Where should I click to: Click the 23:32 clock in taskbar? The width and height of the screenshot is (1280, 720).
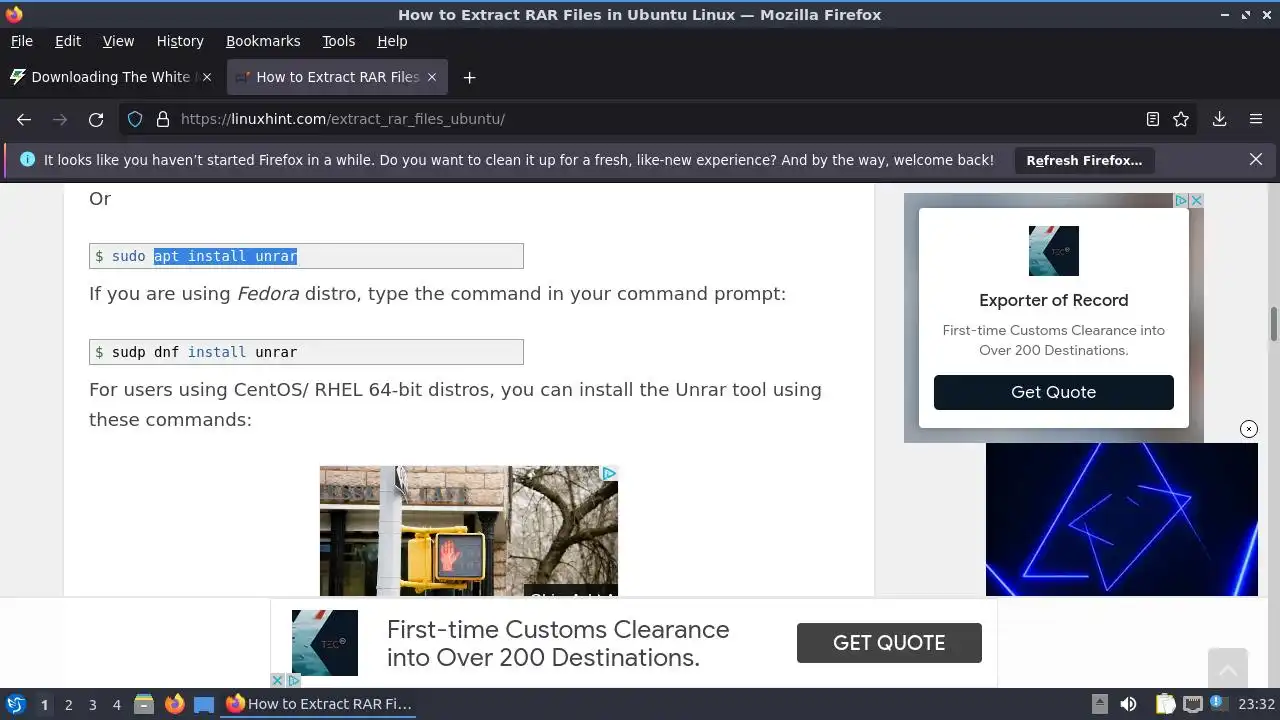click(x=1256, y=704)
